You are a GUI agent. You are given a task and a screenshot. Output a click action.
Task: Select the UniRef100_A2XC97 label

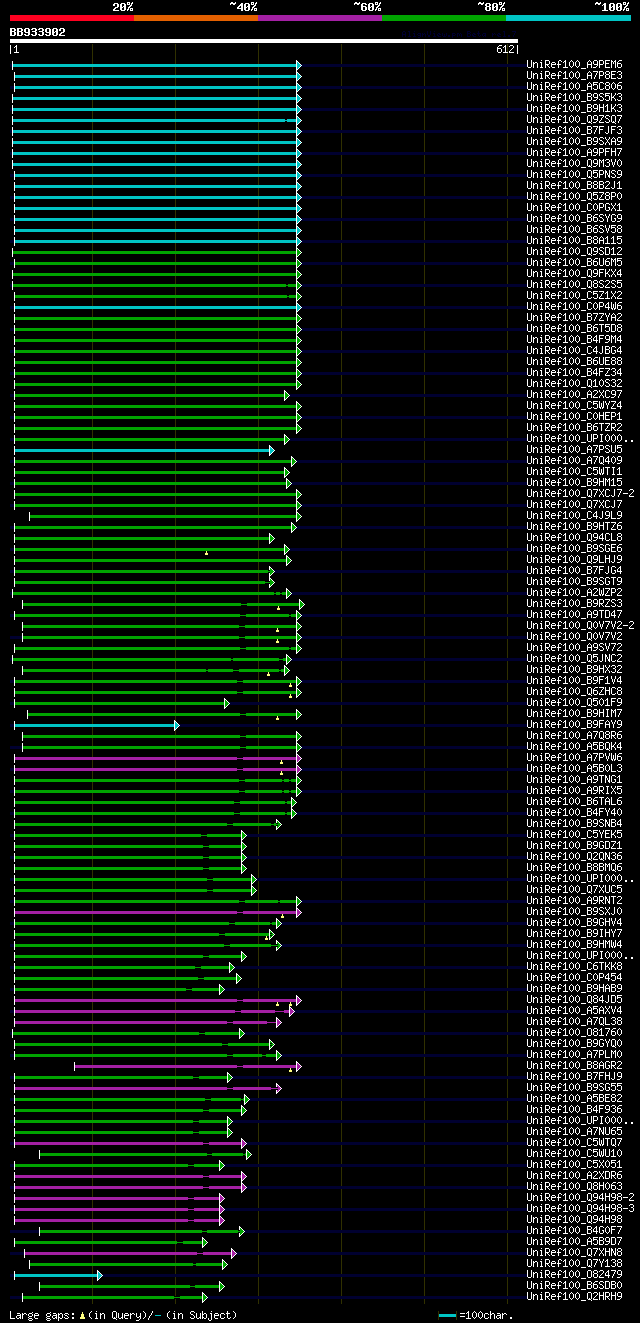[x=574, y=394]
